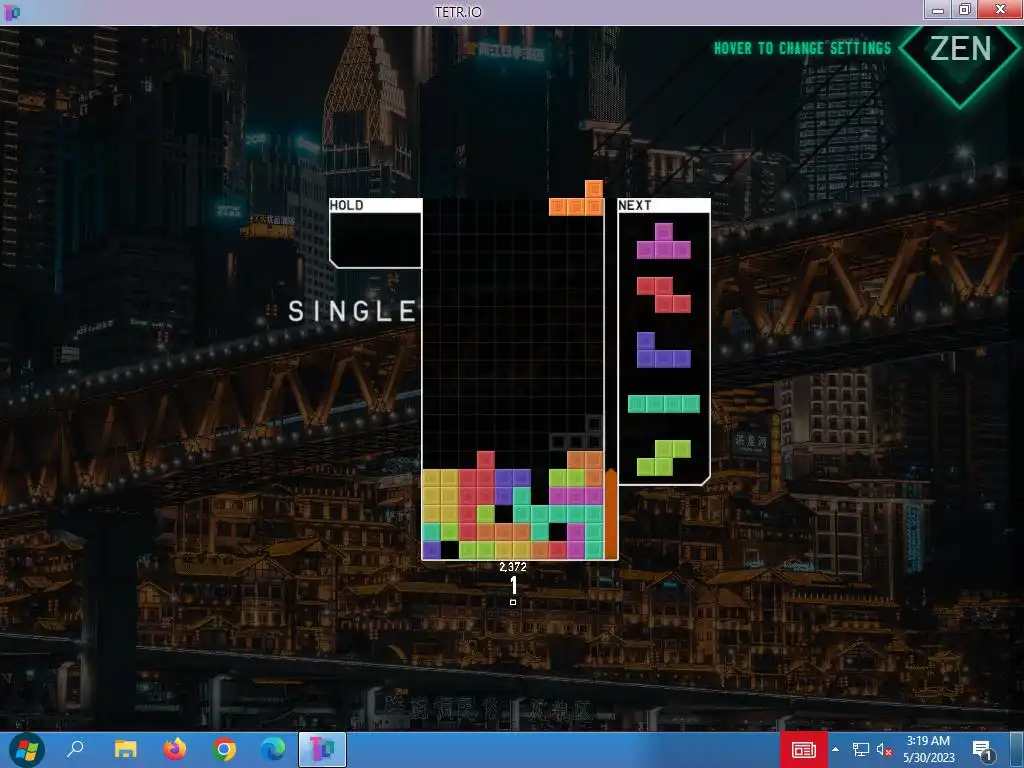Close the TETR.IO window
This screenshot has height=768, width=1024.
click(1000, 9)
